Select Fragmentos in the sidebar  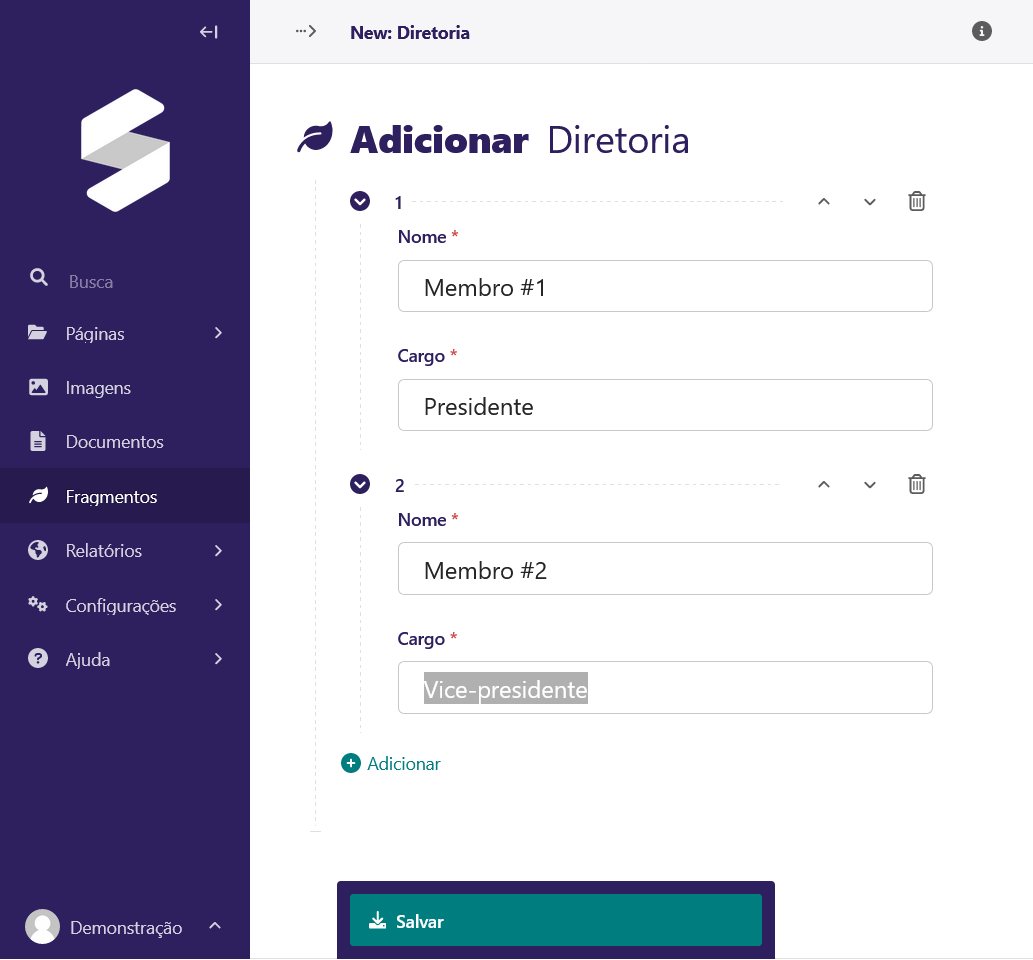click(x=111, y=496)
